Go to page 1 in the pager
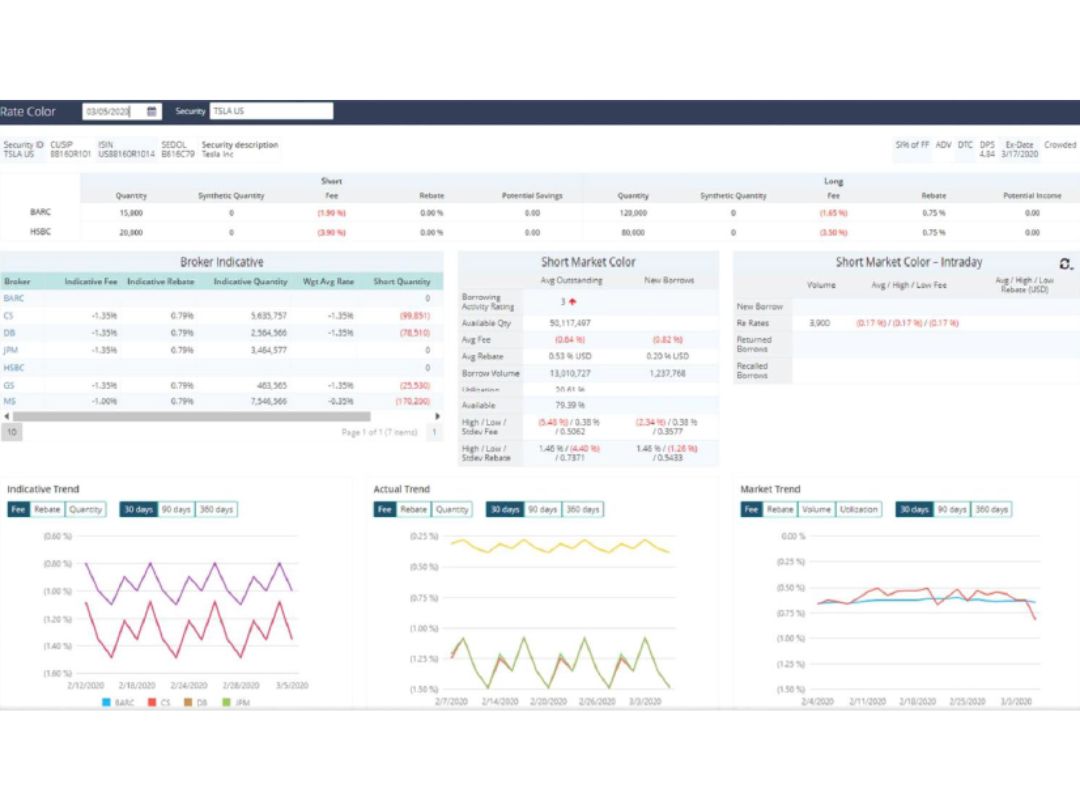Image resolution: width=1080 pixels, height=810 pixels. pyautogui.click(x=435, y=433)
